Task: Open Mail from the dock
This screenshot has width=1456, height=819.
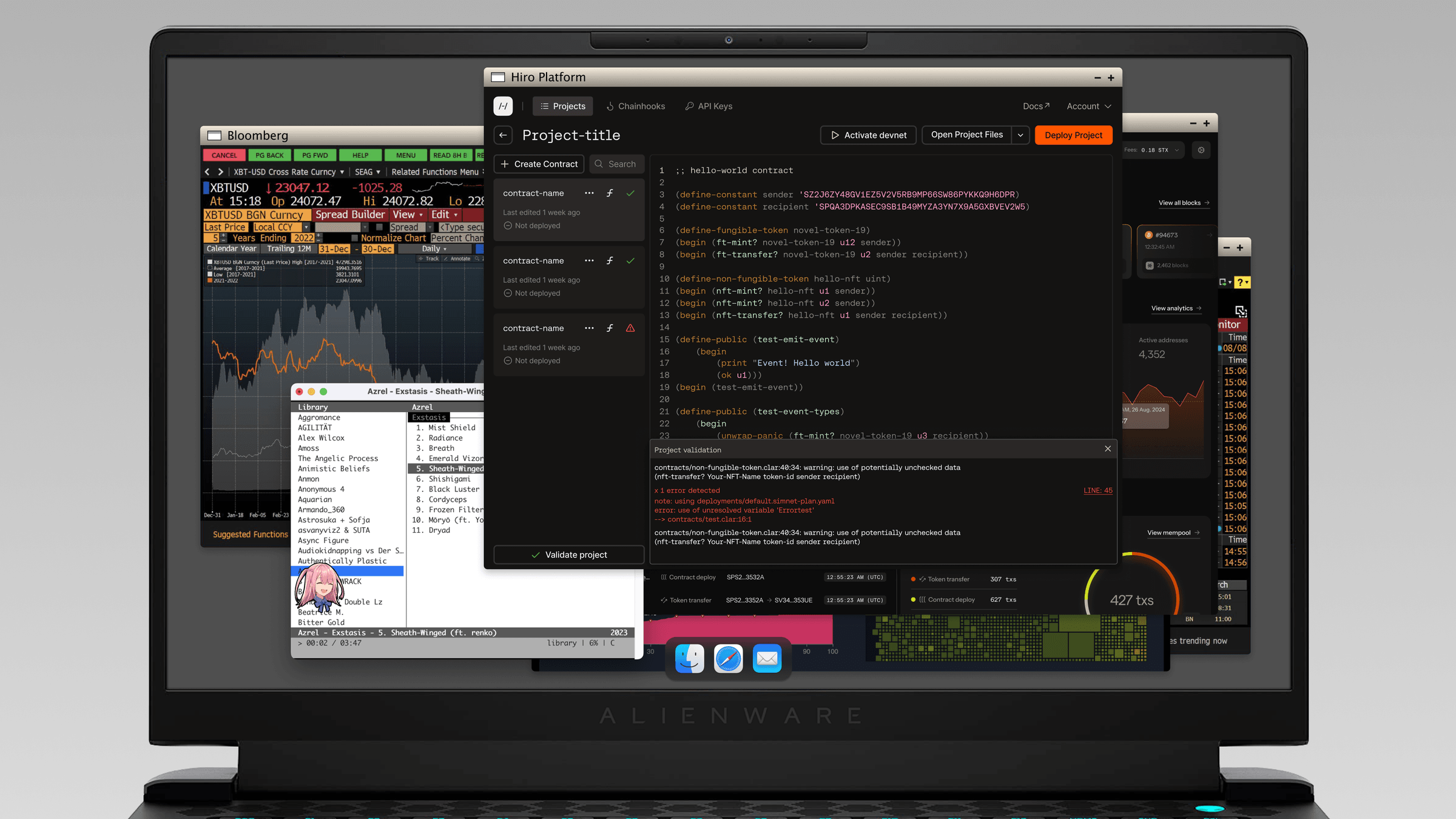Action: point(767,658)
